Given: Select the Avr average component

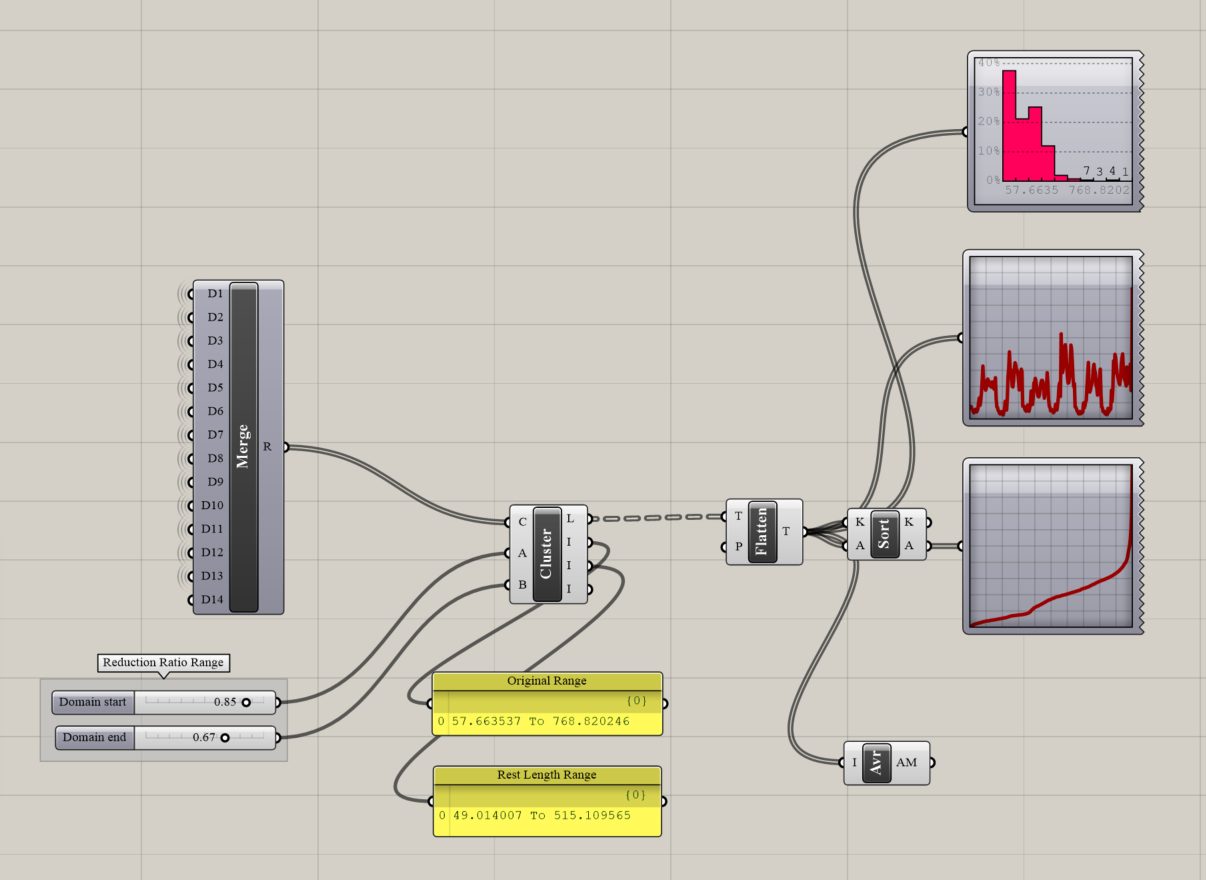Looking at the screenshot, I should pos(876,763).
